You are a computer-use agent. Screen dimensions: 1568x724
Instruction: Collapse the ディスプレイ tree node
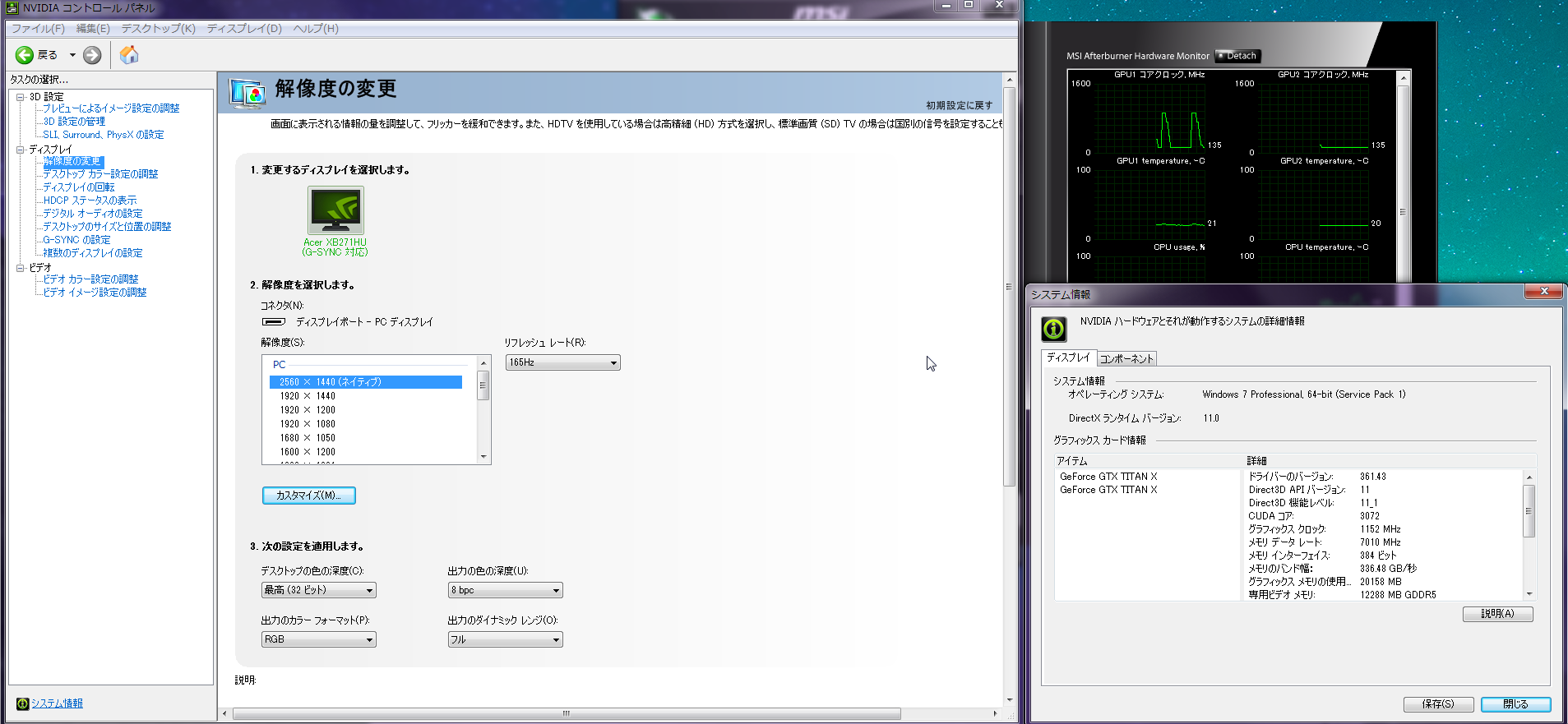click(21, 150)
